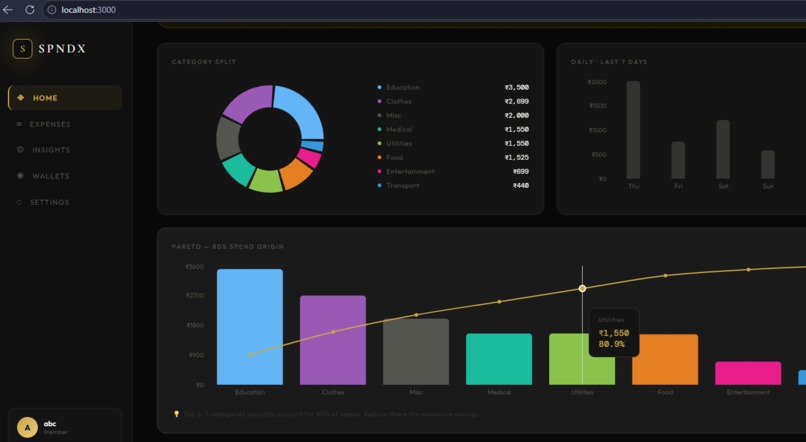Click the Utilities ₹1,550 tooltip
This screenshot has height=442, width=806.
coord(614,333)
